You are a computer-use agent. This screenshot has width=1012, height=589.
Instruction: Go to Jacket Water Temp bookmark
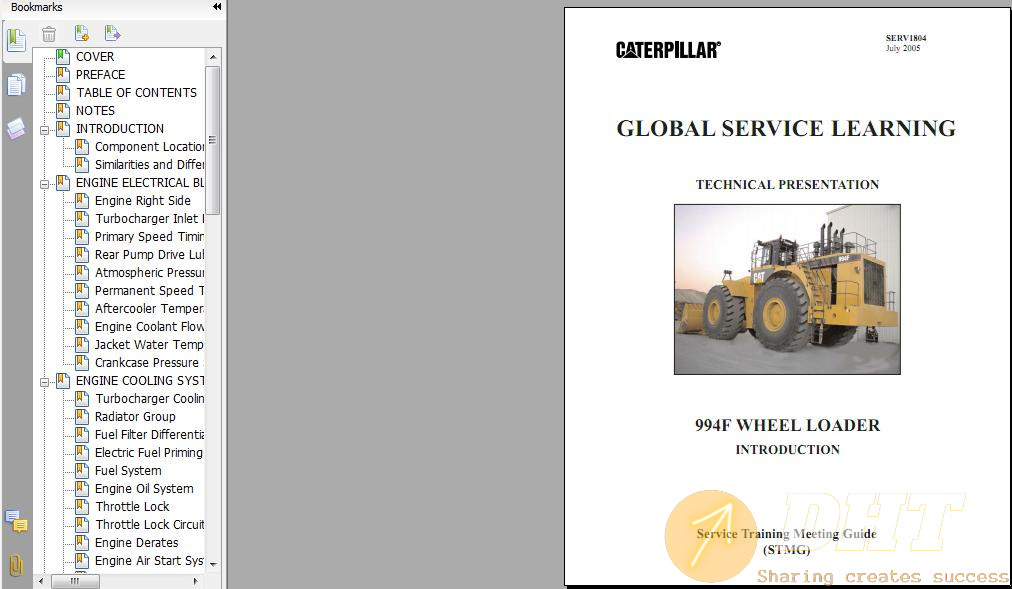click(x=149, y=346)
